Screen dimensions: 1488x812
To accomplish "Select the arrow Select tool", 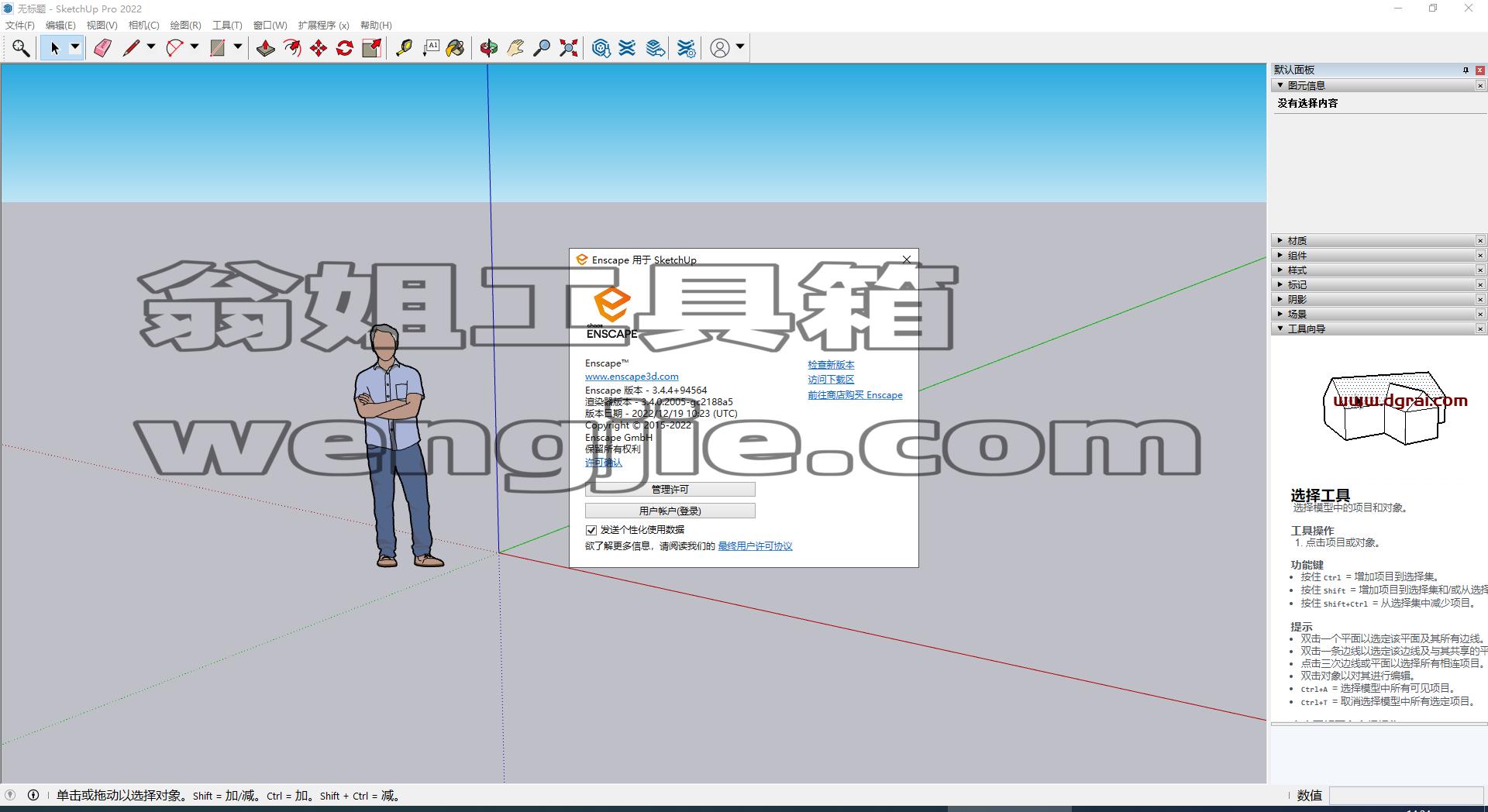I will click(54, 48).
